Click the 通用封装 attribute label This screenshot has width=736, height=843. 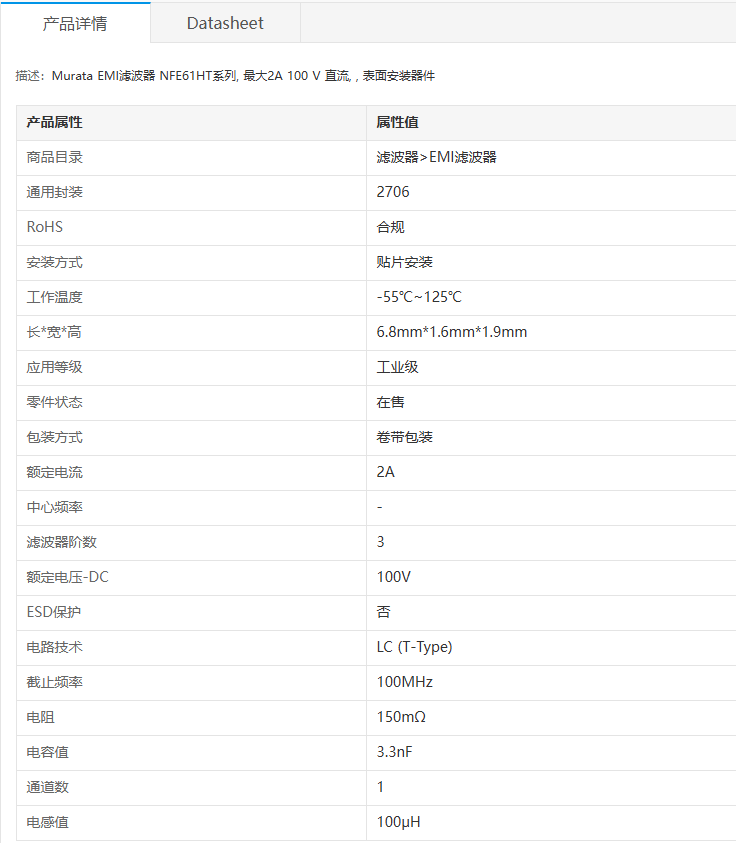point(54,192)
